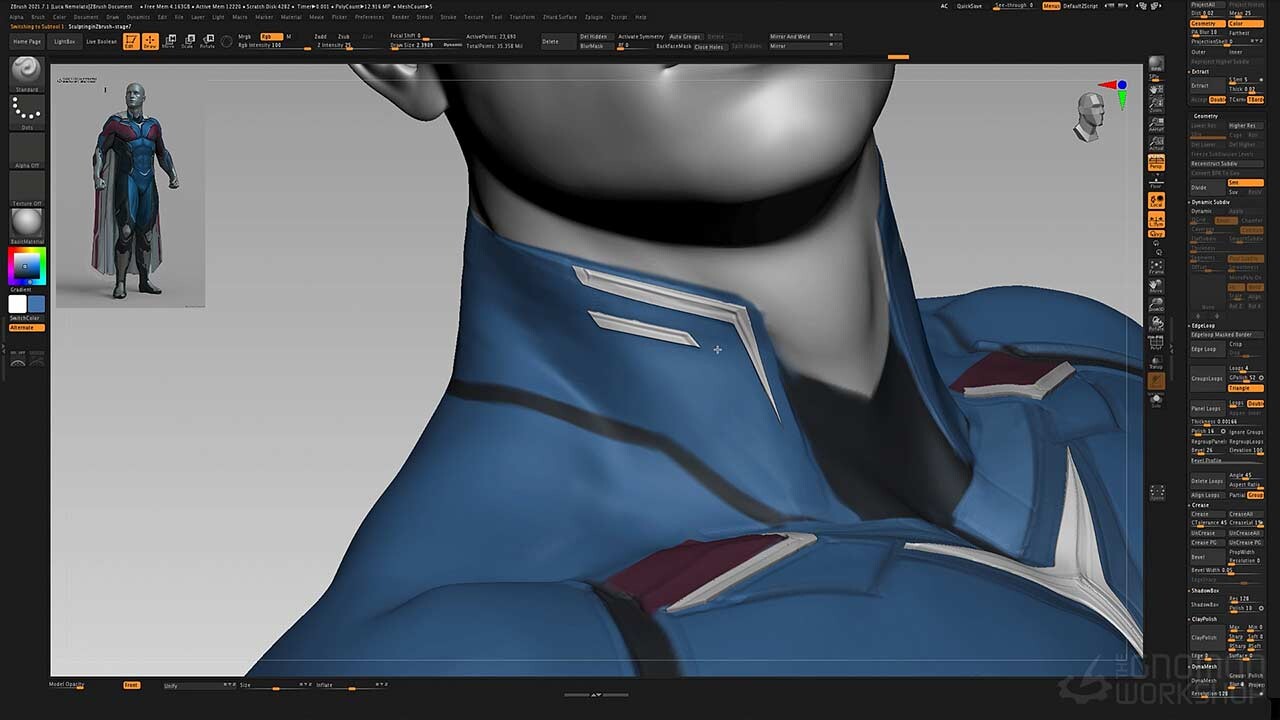Select the Rotate transform tool
1280x720 pixels.
(x=207, y=41)
